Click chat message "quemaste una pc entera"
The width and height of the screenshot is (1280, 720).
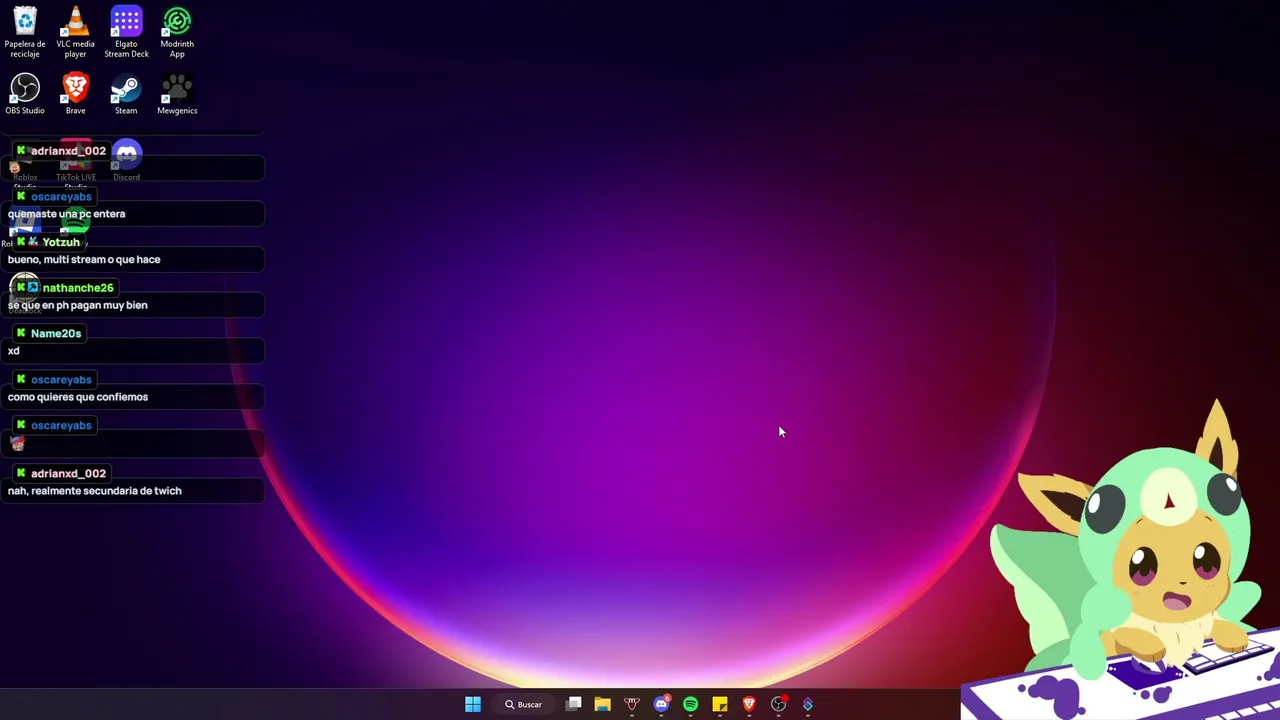pos(67,214)
